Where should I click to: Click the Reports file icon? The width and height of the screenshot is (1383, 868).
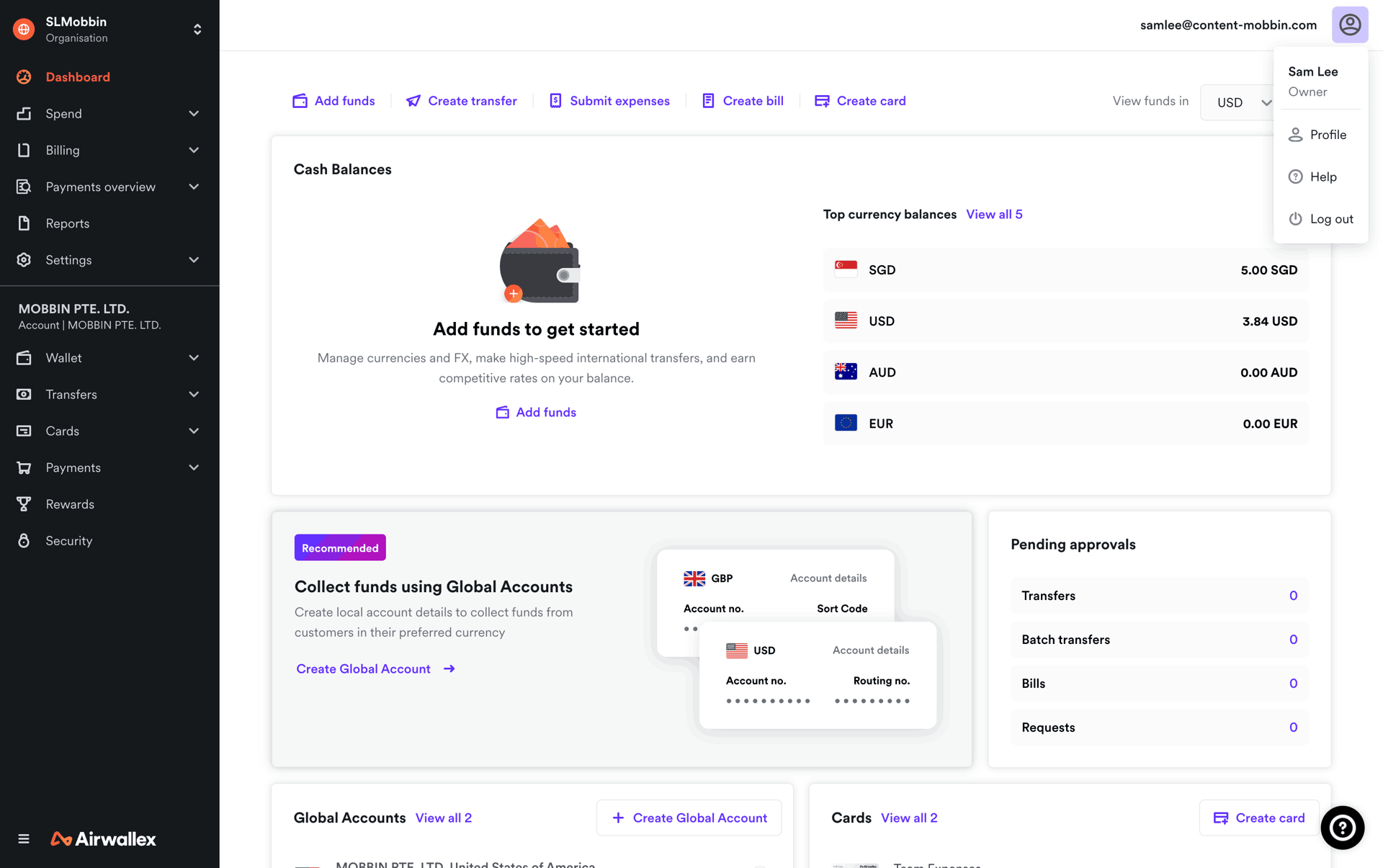click(24, 223)
